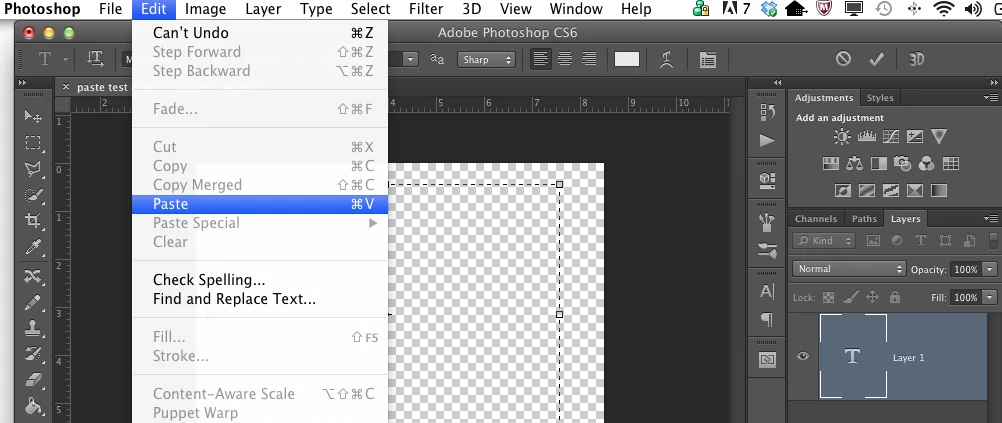Open the layer filter Kind dropdown
Screen dimensions: 1002x423
pos(824,241)
